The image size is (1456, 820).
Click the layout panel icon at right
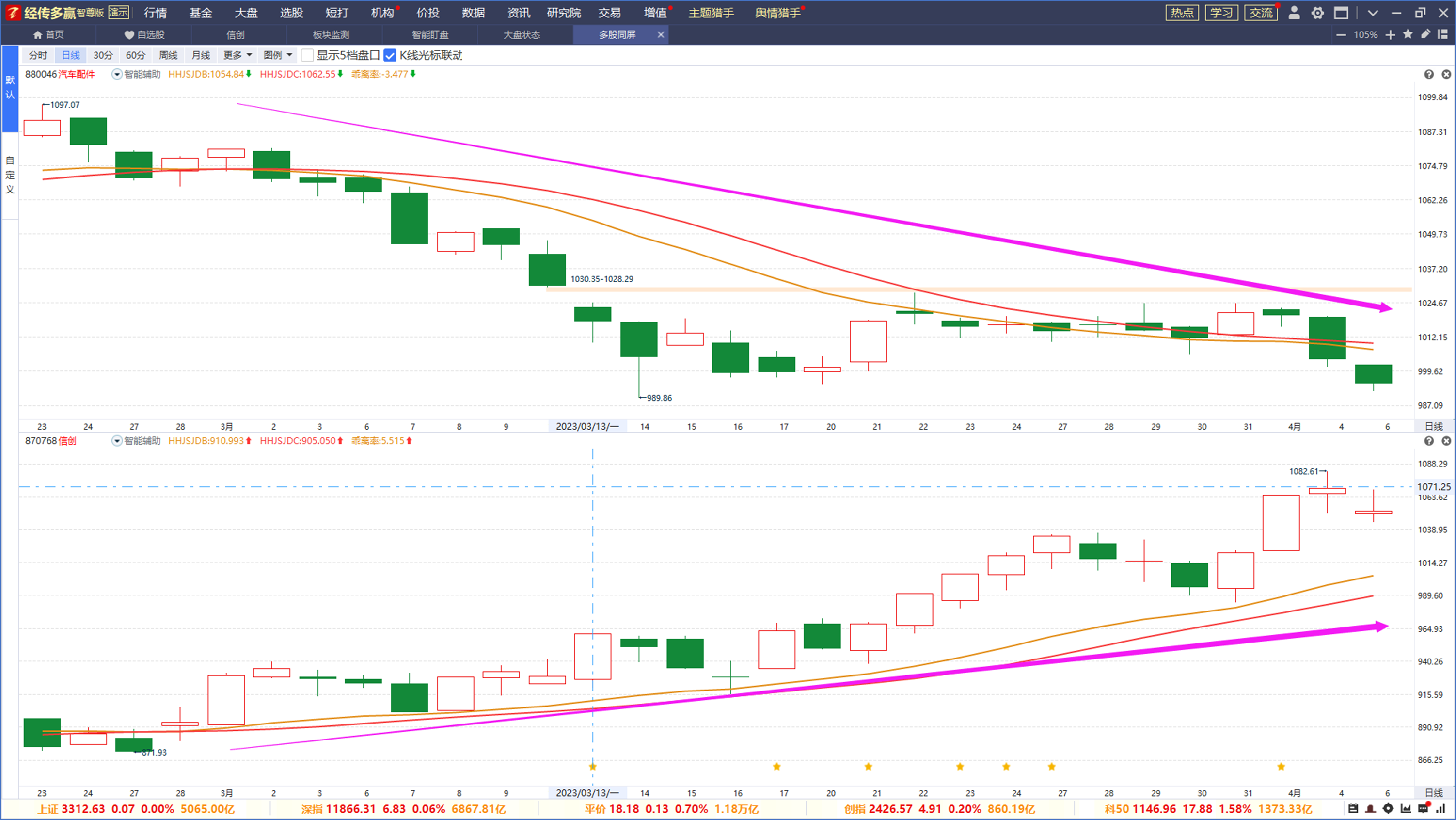[x=1442, y=34]
